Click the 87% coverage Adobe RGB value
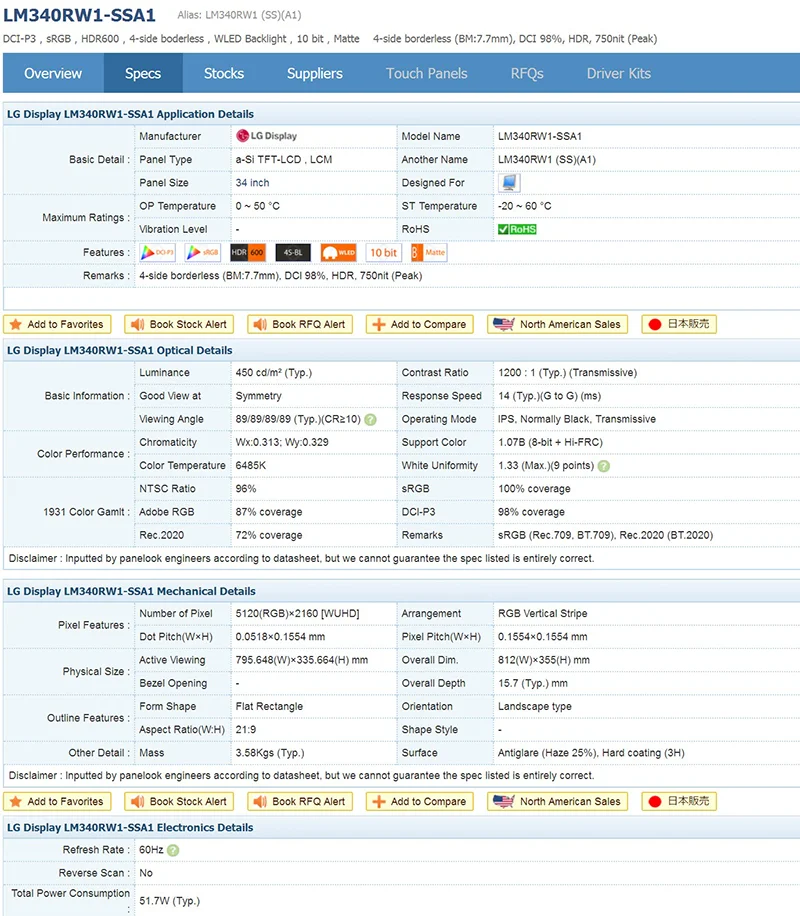Image resolution: width=800 pixels, height=916 pixels. point(269,512)
